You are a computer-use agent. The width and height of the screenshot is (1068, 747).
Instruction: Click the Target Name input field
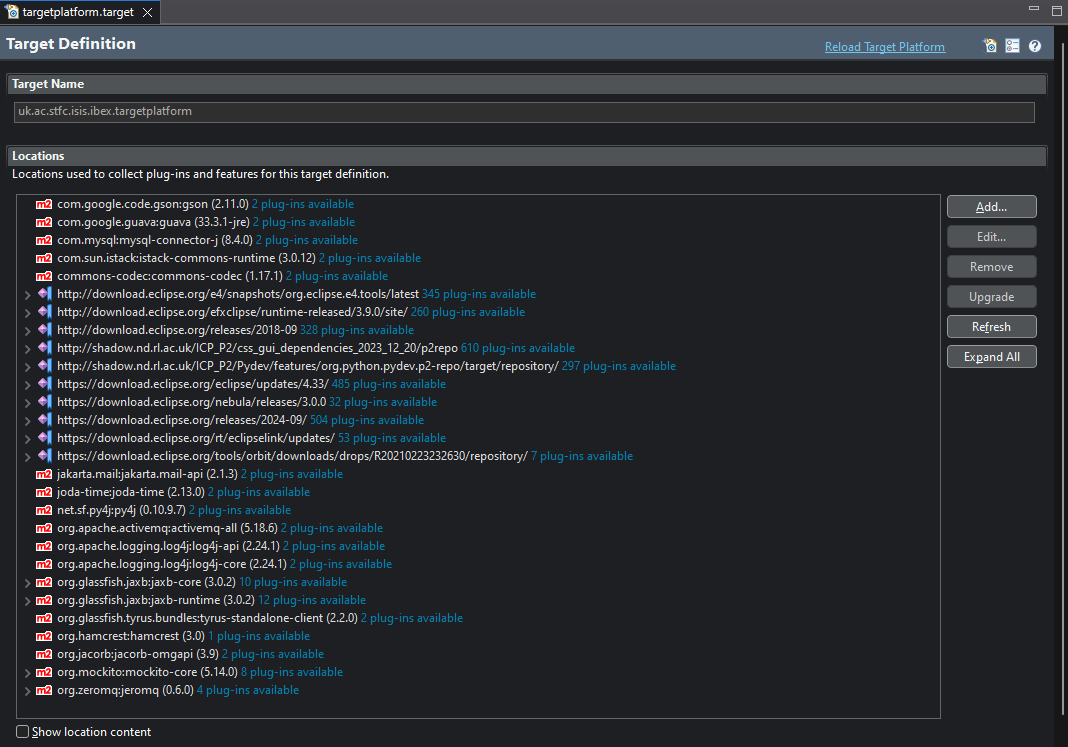click(x=524, y=112)
